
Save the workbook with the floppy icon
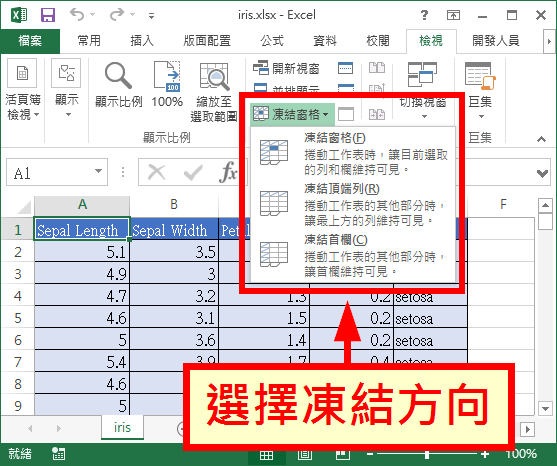[x=48, y=15]
